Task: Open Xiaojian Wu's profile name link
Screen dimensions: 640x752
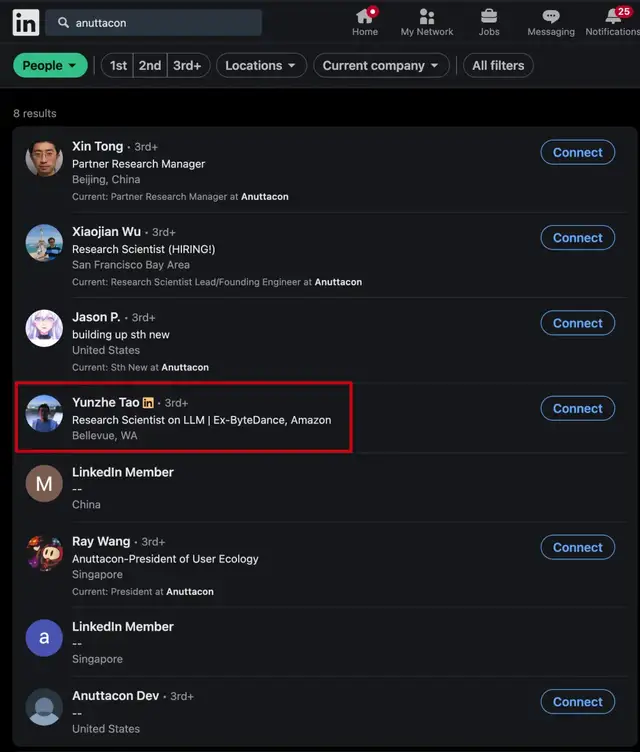Action: pyautogui.click(x=106, y=231)
